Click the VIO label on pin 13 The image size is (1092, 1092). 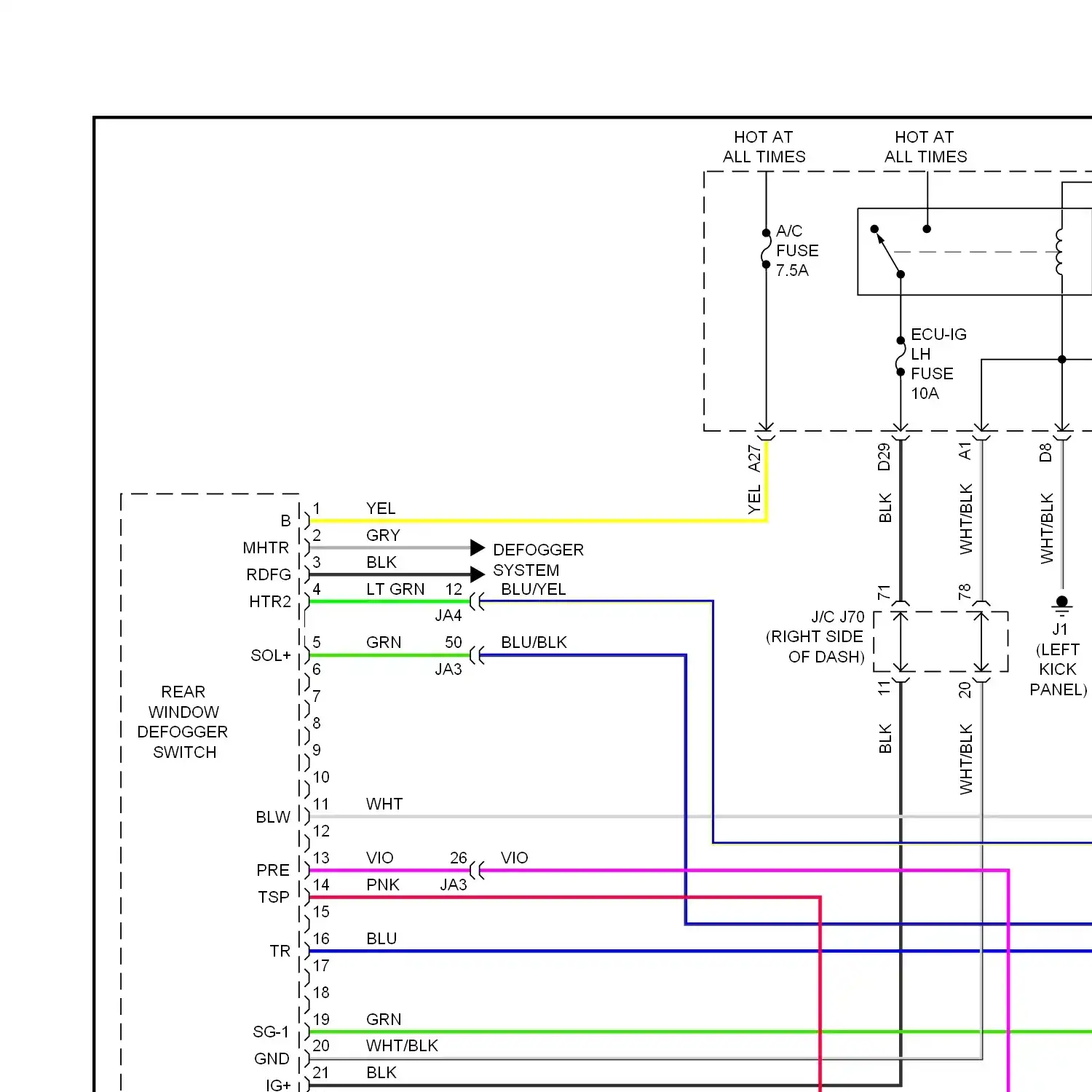click(x=380, y=858)
